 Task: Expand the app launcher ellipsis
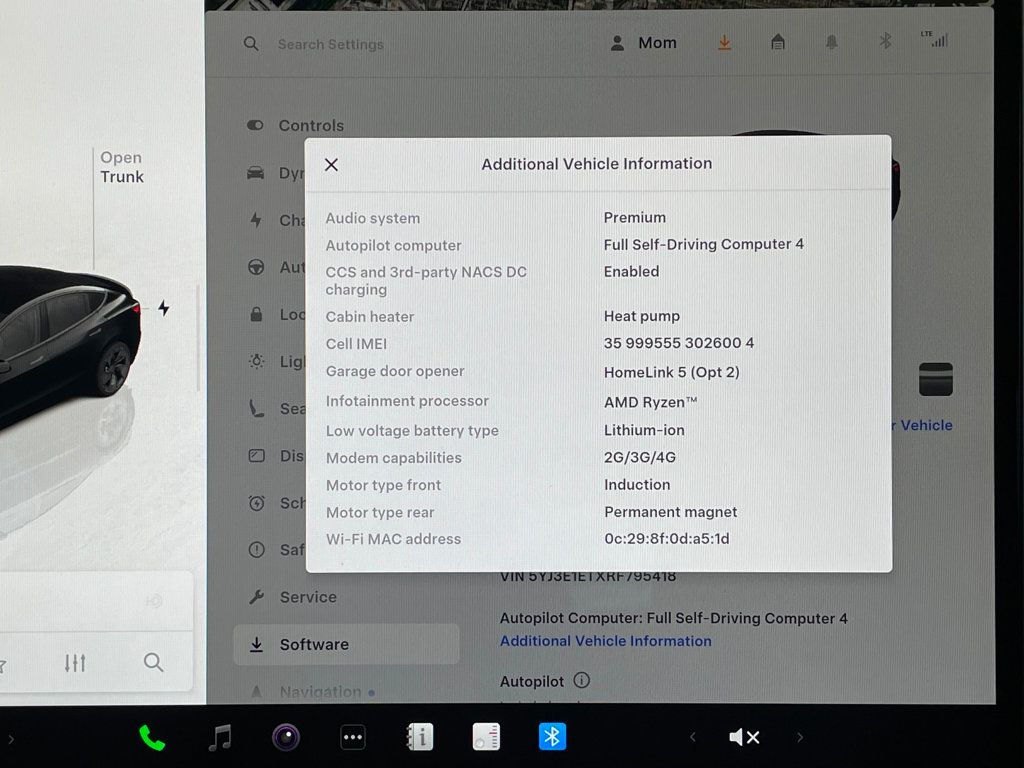coord(353,737)
